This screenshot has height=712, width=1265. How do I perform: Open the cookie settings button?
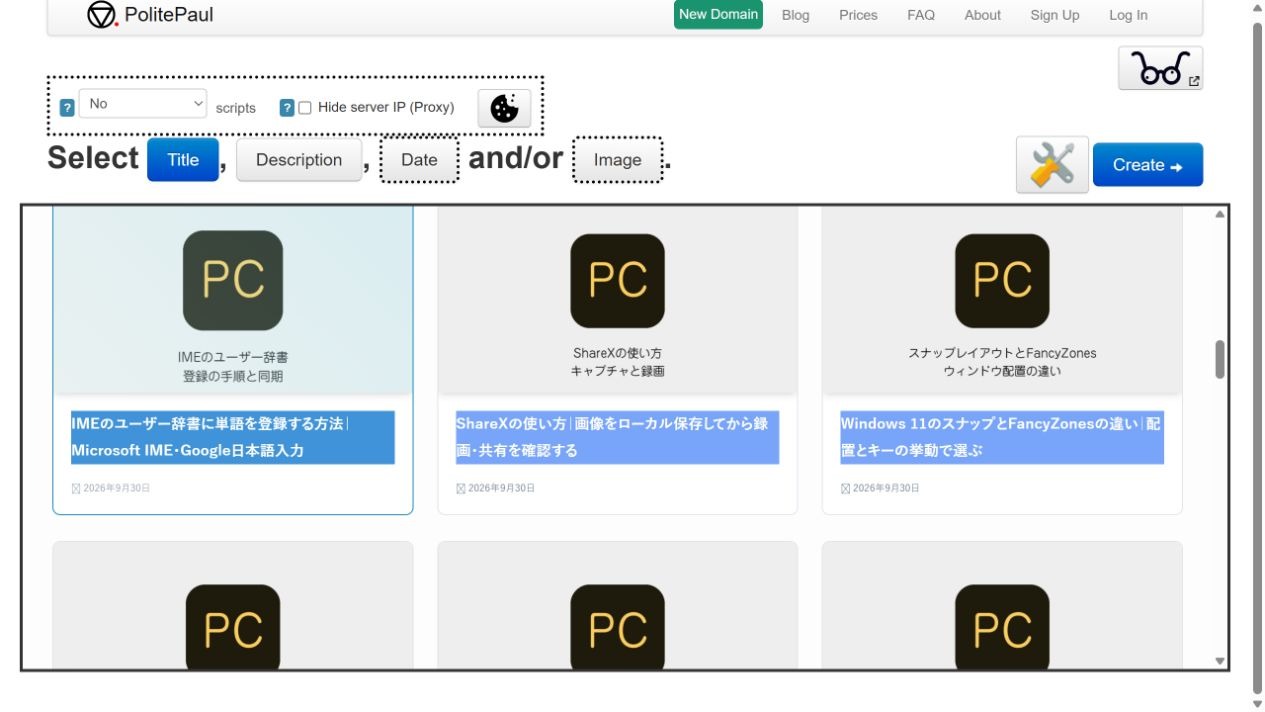[x=505, y=108]
